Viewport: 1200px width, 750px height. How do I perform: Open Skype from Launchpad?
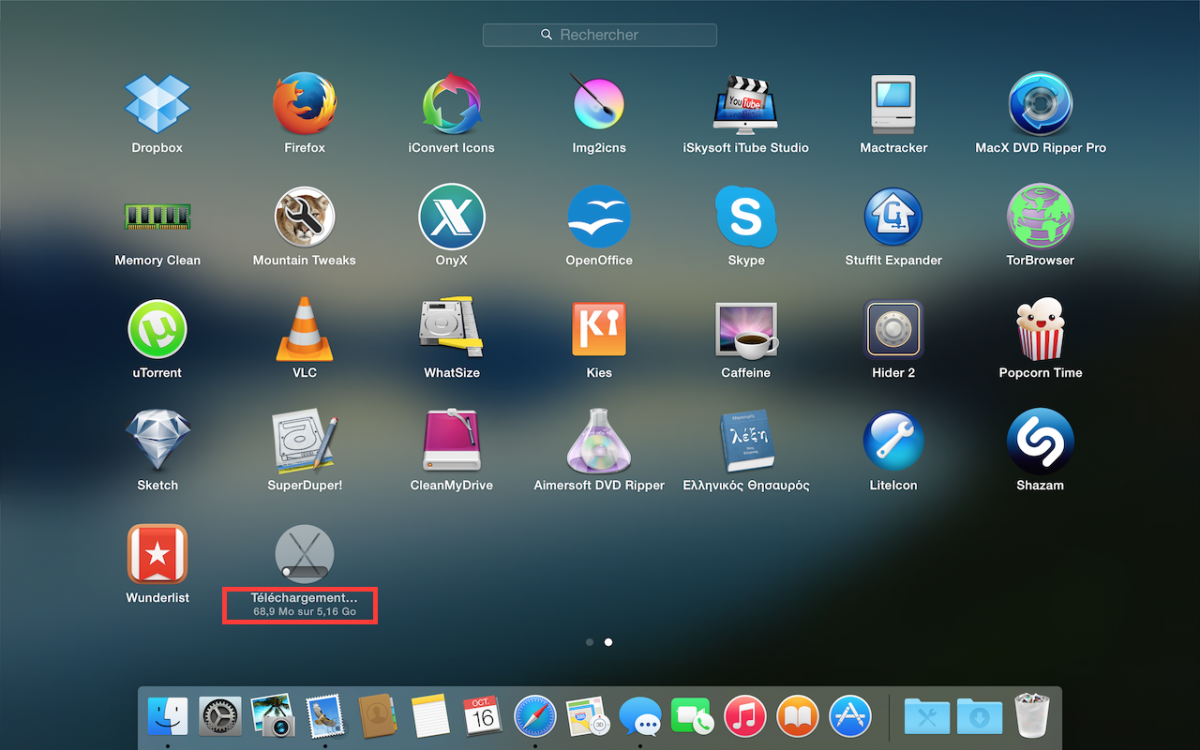tap(746, 216)
